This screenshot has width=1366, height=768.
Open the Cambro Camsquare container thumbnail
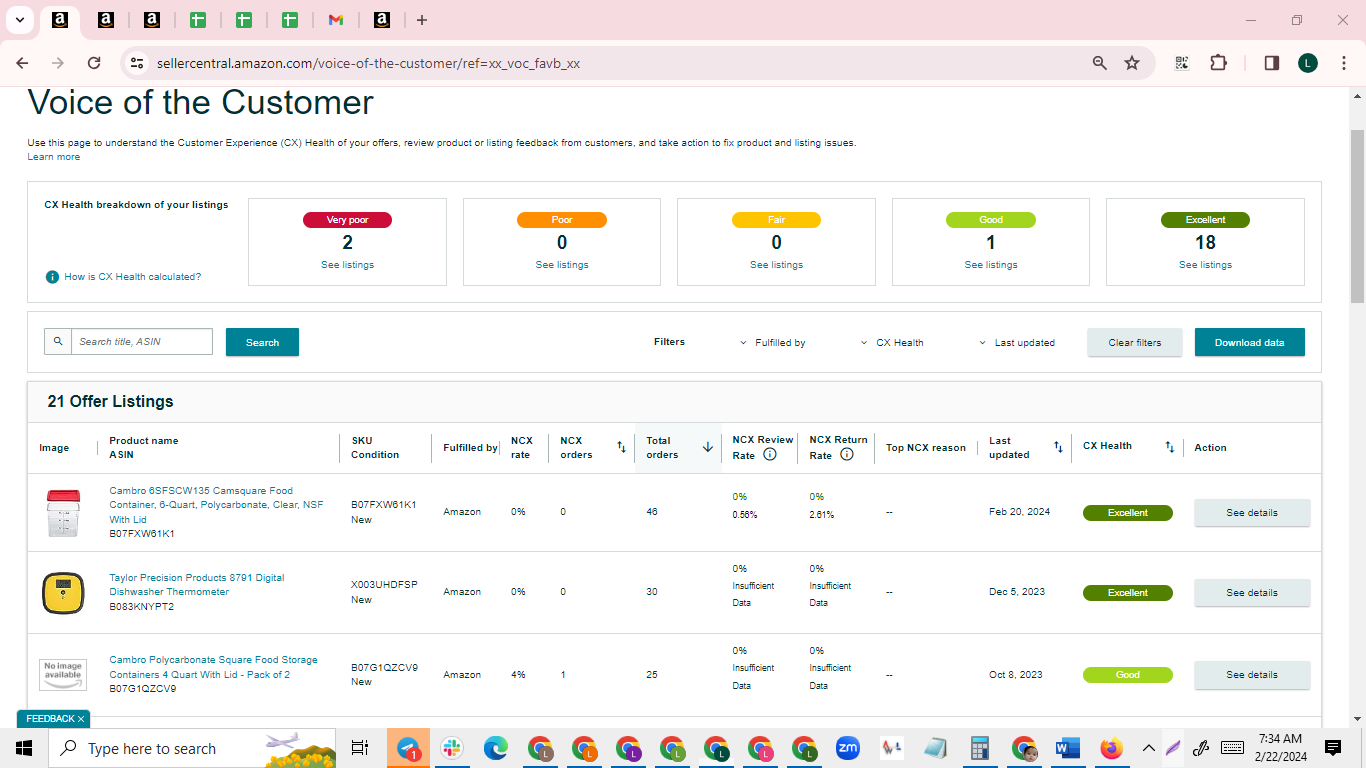pyautogui.click(x=63, y=513)
